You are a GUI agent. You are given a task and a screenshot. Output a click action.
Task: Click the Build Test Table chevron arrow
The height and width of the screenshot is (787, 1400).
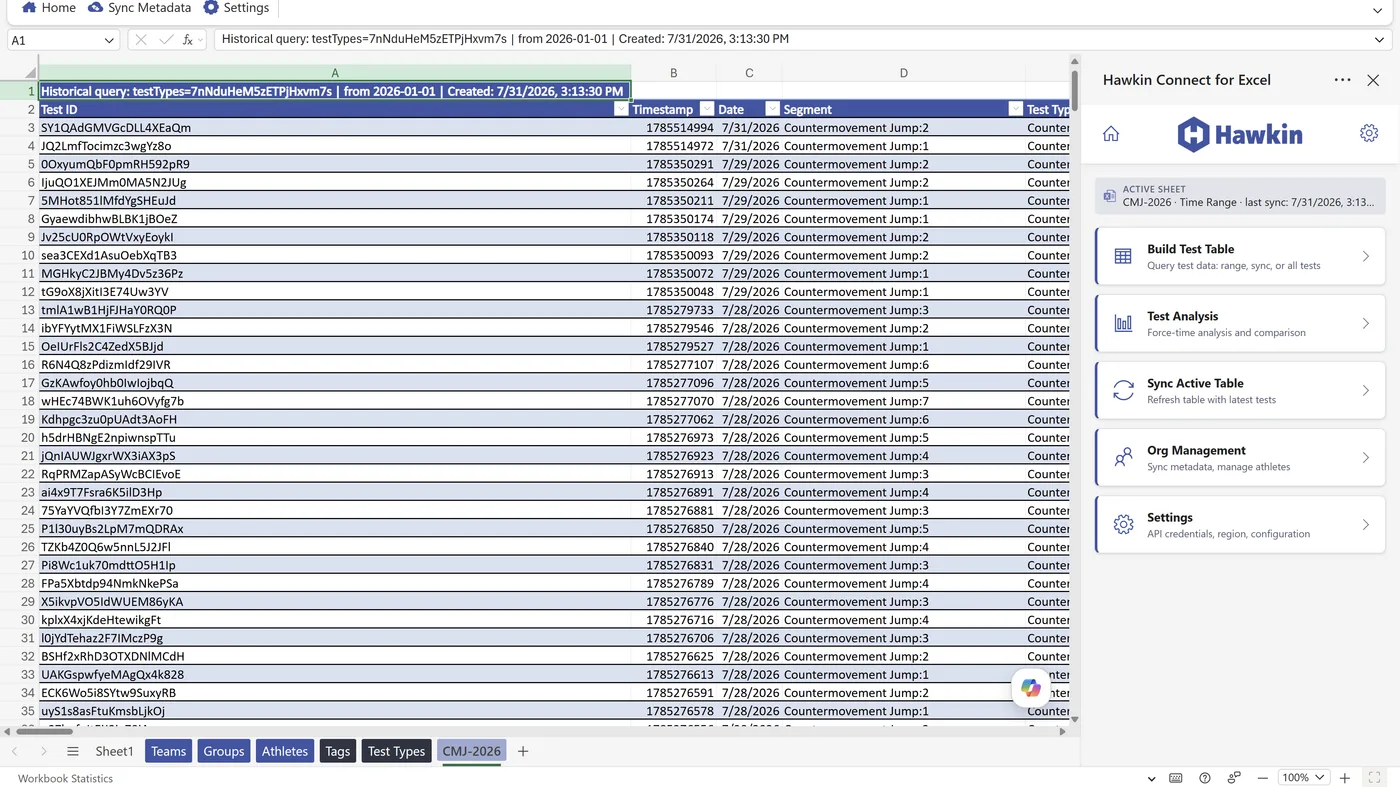1366,256
